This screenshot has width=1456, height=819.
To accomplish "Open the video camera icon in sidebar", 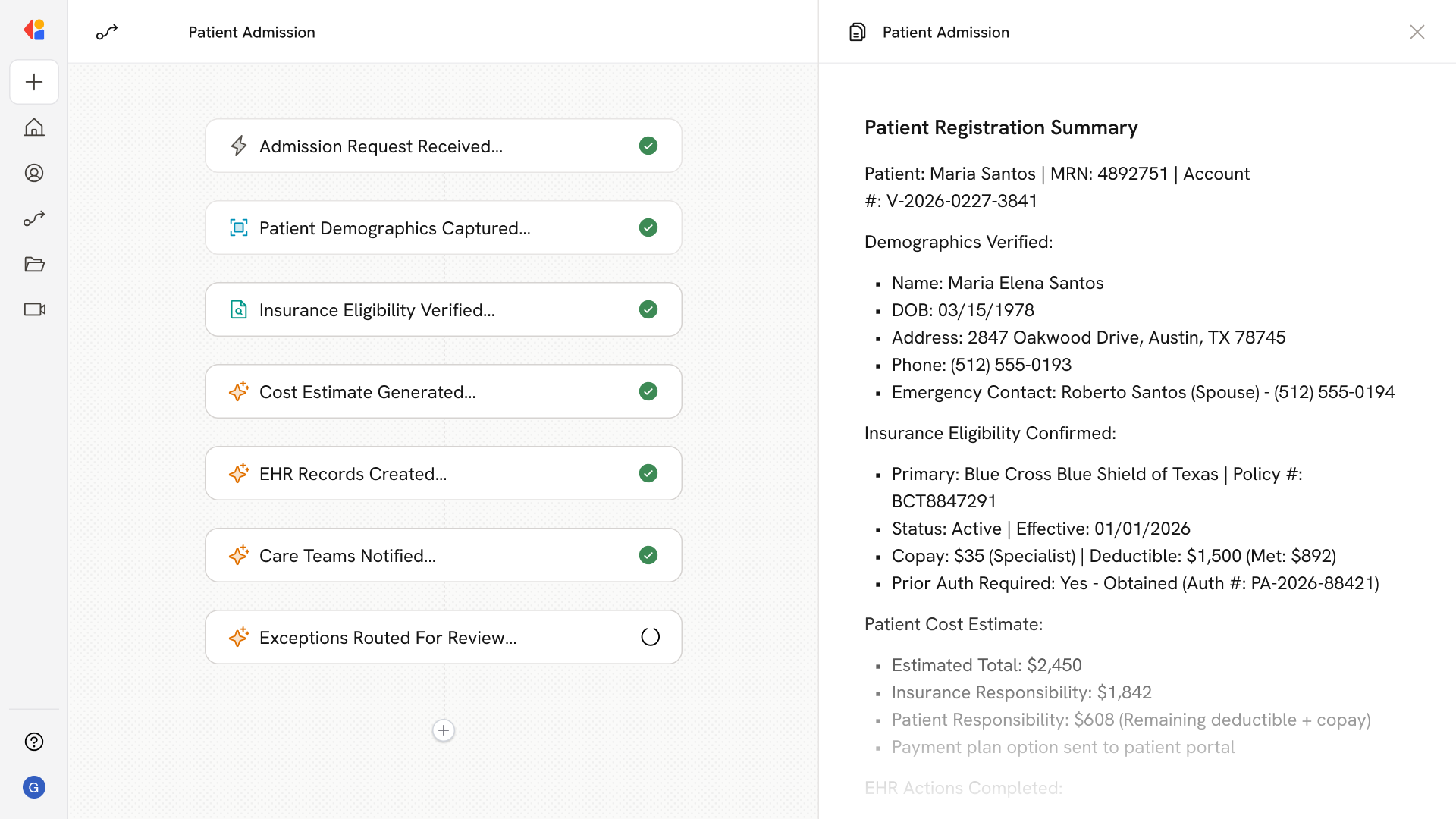I will click(x=34, y=309).
